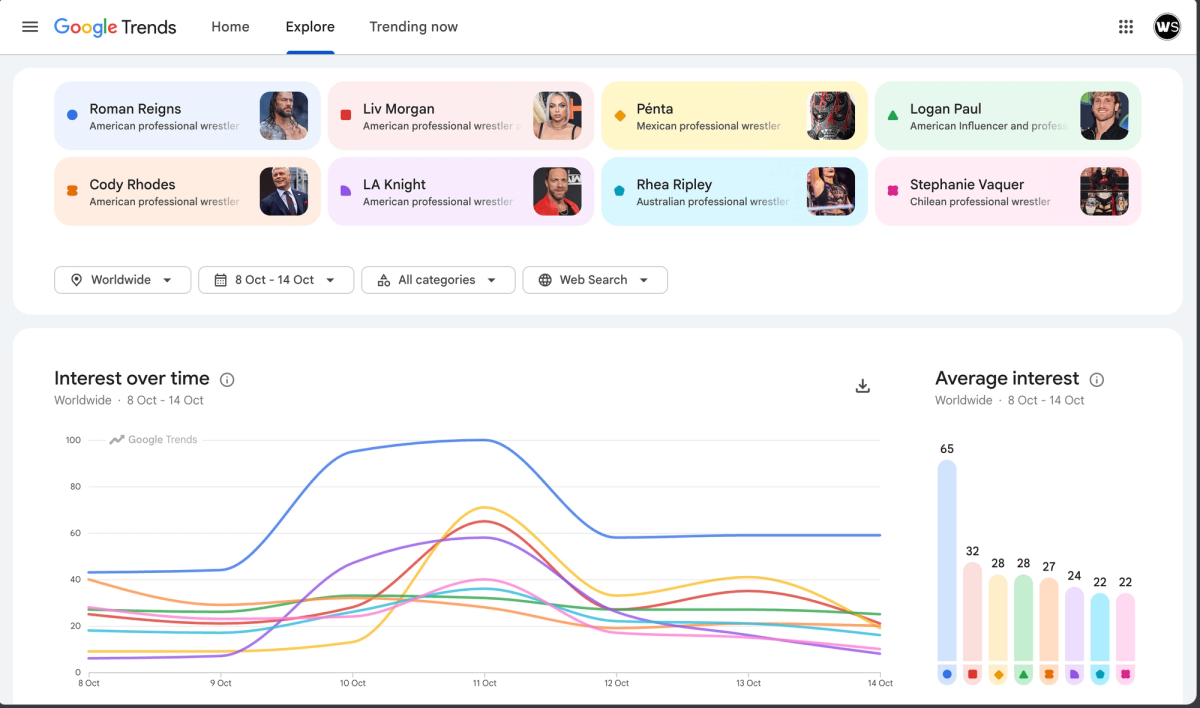Open the Web Search type dropdown
The image size is (1200, 708).
(595, 280)
